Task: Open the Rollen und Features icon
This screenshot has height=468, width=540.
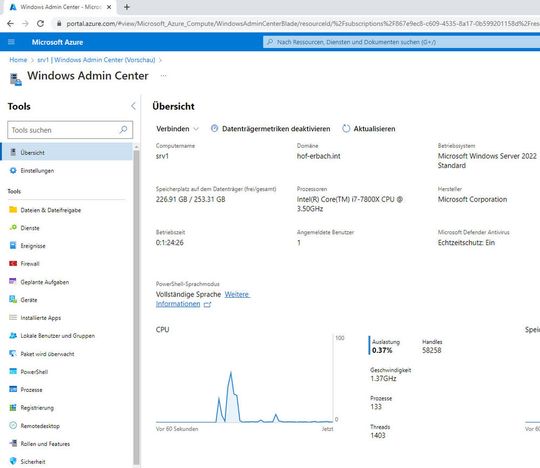Action: (x=13, y=443)
